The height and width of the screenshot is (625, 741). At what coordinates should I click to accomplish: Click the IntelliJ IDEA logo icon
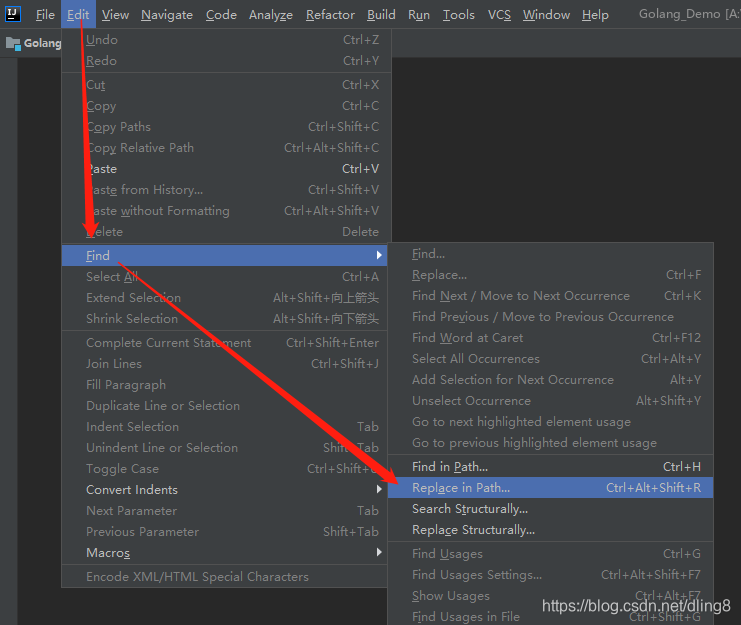pos(12,14)
